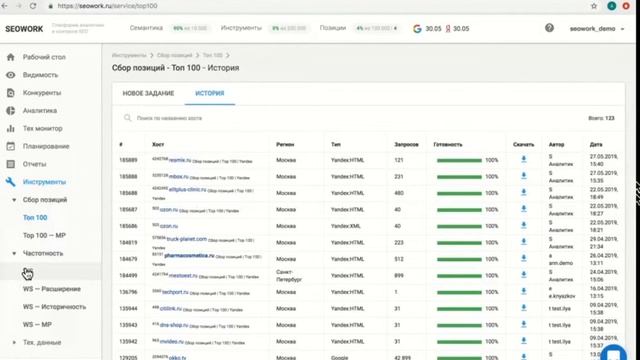This screenshot has height=360, width=640.
Task: Click the bar chart icon beside Тех монитор
Action: pyautogui.click(x=11, y=128)
